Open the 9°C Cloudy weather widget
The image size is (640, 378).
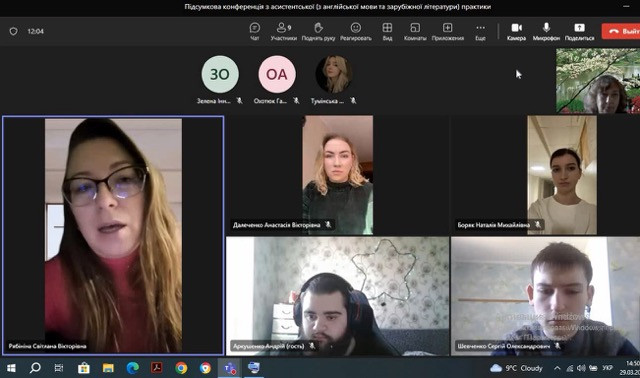point(516,368)
